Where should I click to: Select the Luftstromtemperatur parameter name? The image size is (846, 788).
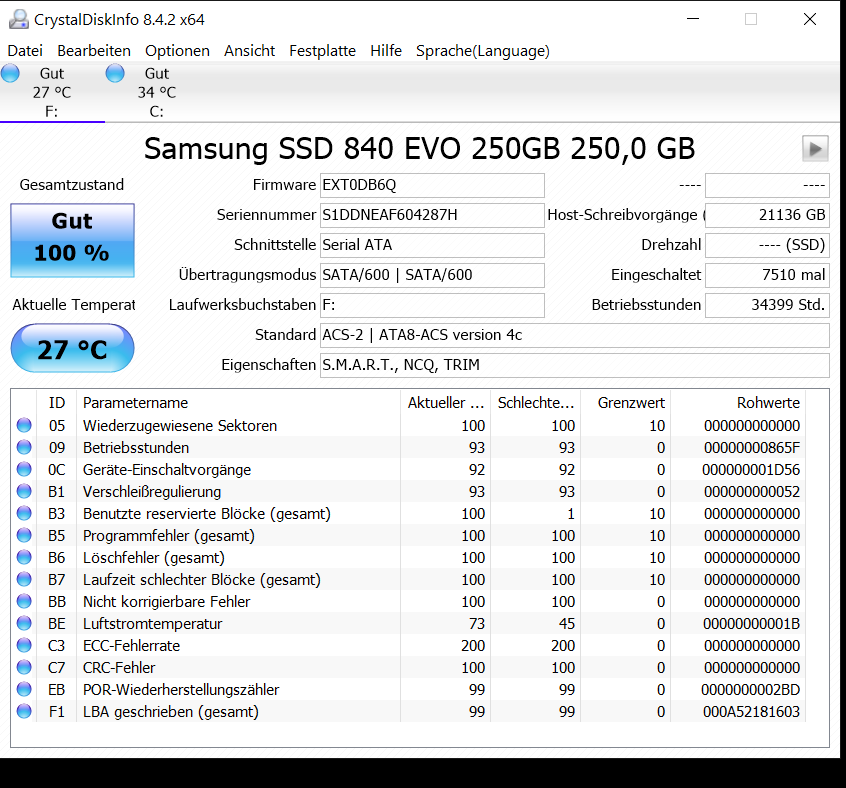pos(152,624)
